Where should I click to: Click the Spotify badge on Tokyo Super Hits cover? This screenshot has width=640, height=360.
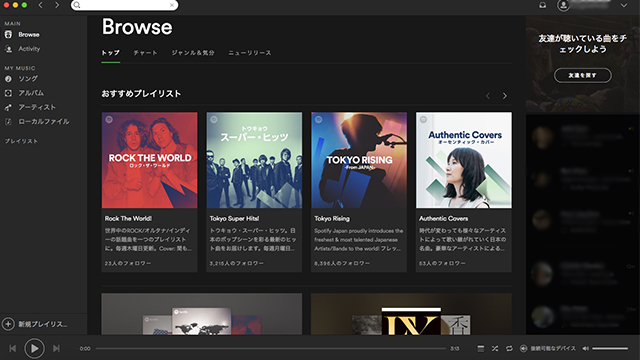tap(214, 120)
